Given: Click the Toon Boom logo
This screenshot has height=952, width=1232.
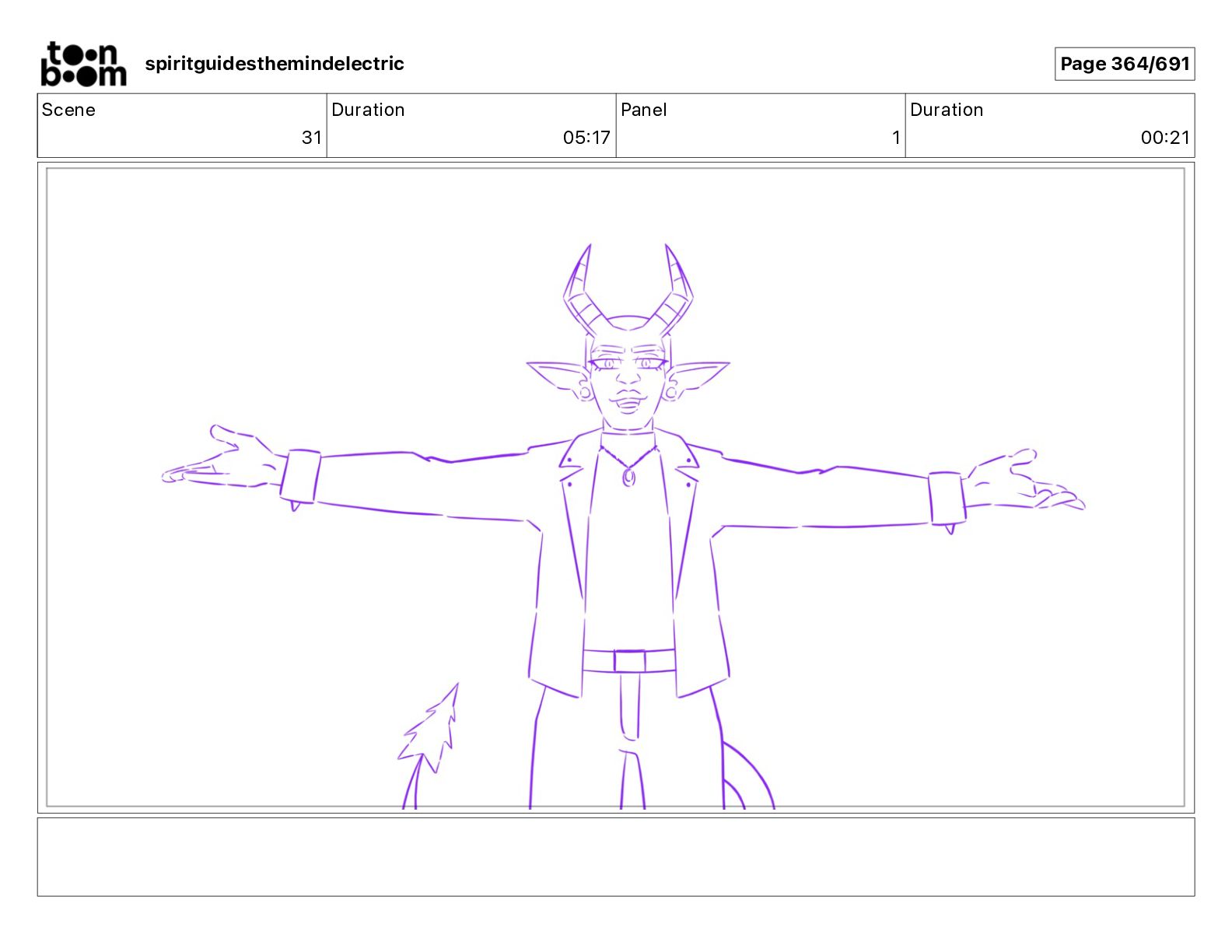Looking at the screenshot, I should pyautogui.click(x=83, y=64).
